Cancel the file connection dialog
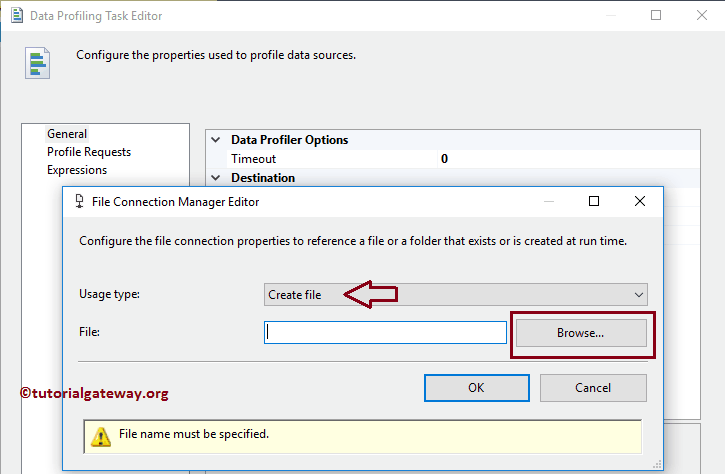The image size is (725, 474). tap(593, 387)
